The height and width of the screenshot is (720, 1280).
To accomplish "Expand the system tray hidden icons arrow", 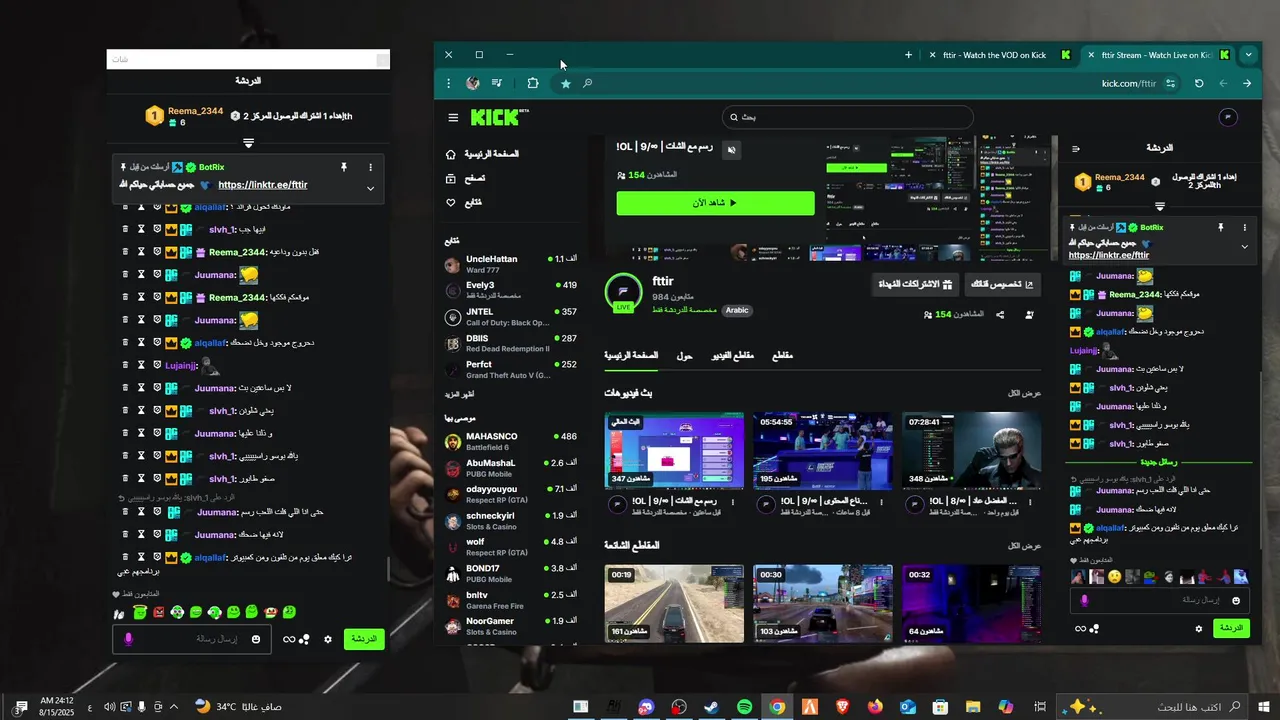I will [174, 707].
